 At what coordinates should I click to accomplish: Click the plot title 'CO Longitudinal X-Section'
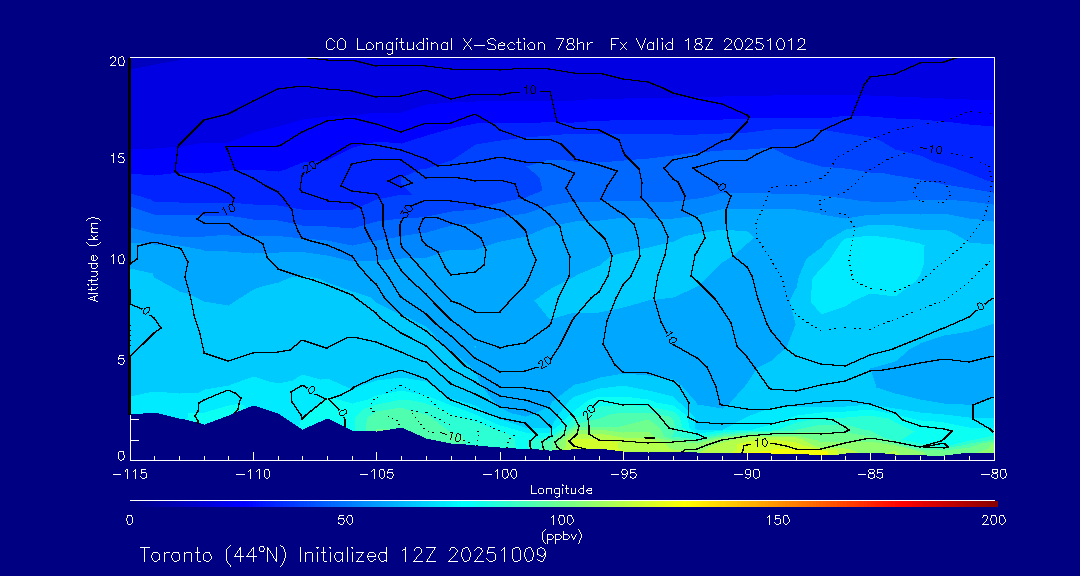[565, 45]
